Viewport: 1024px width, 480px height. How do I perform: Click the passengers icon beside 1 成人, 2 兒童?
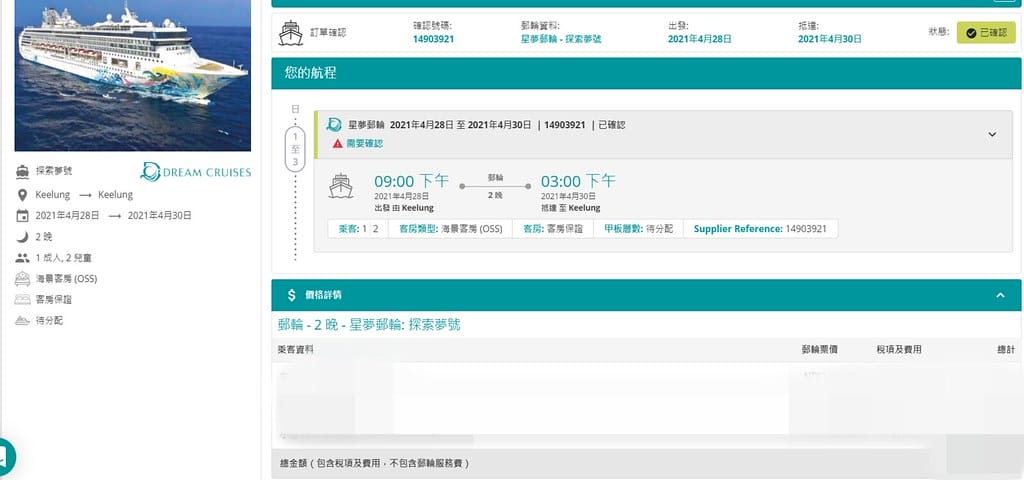(22, 258)
